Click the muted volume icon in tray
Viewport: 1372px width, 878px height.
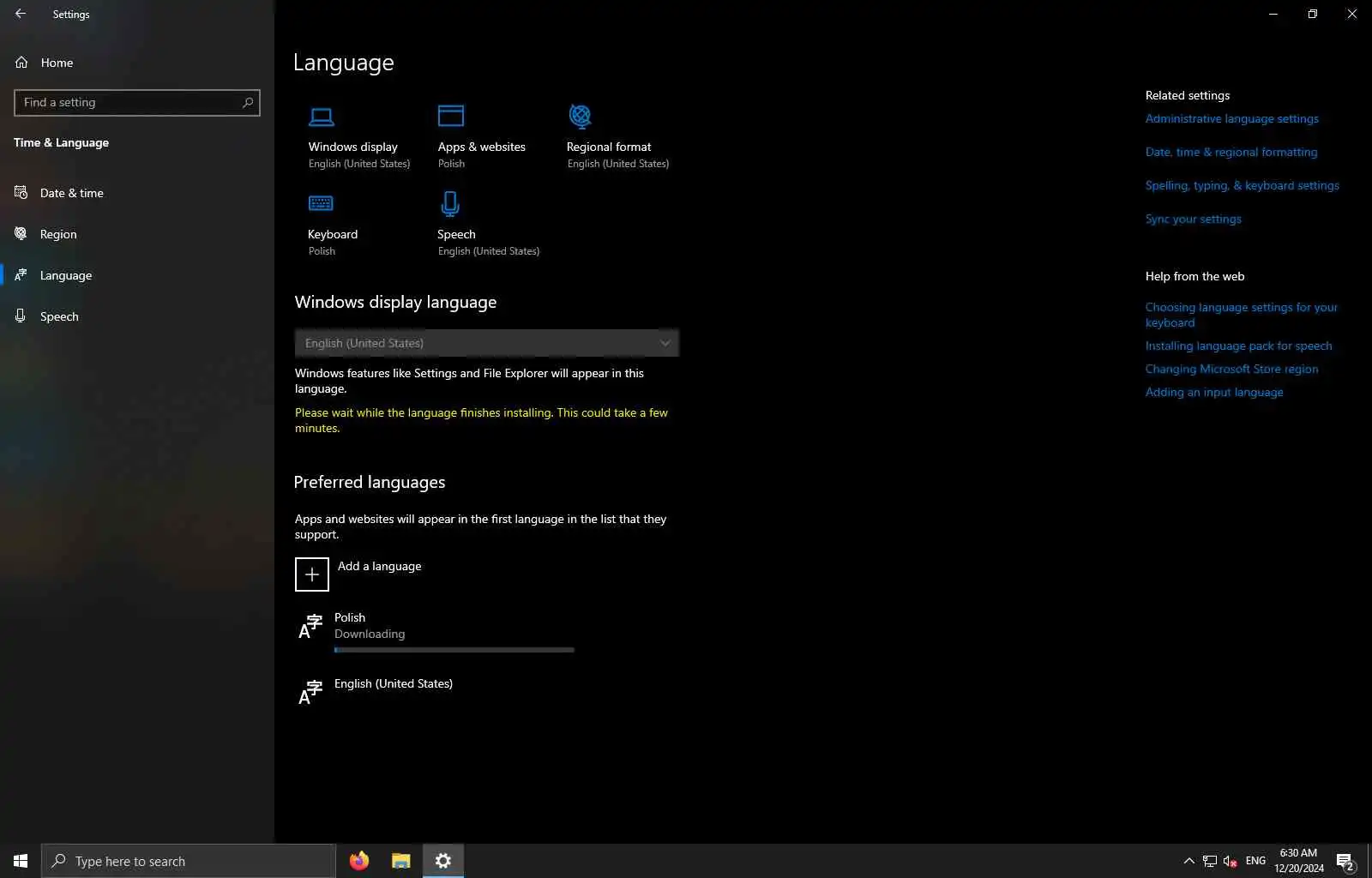point(1230,861)
